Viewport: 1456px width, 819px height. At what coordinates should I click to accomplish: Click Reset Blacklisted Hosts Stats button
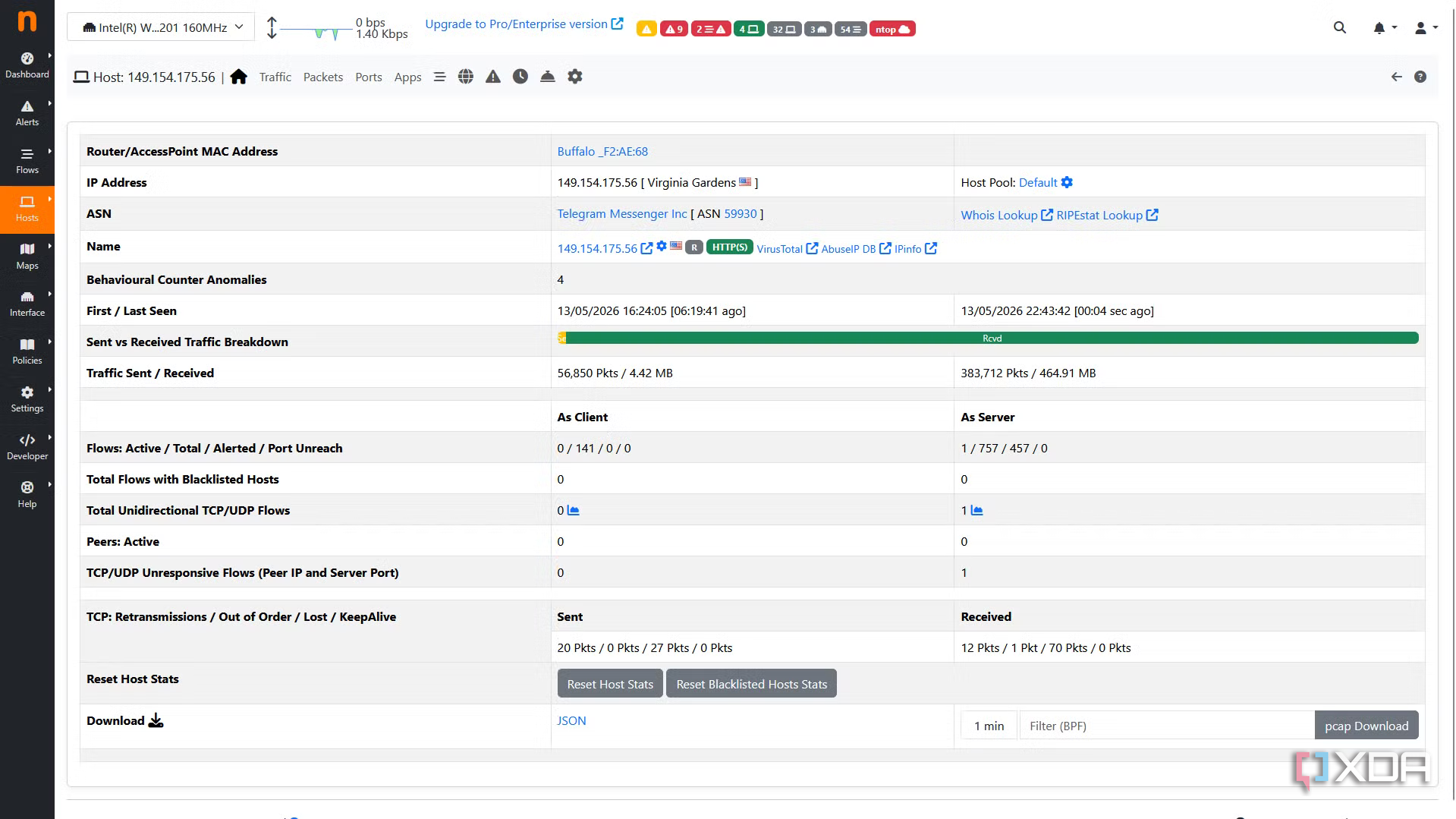pos(752,684)
